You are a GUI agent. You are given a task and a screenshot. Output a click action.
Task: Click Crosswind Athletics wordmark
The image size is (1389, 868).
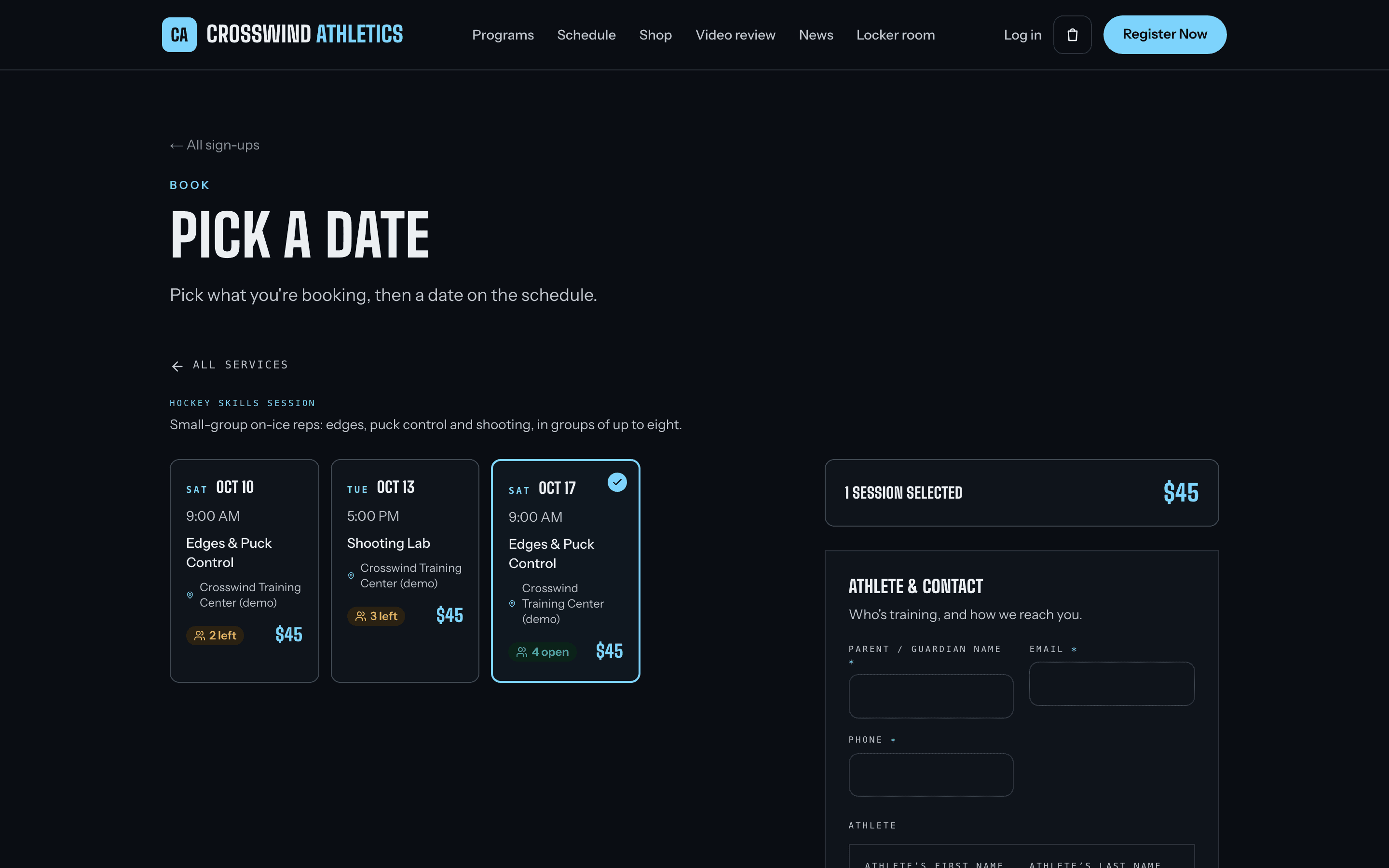tap(305, 34)
